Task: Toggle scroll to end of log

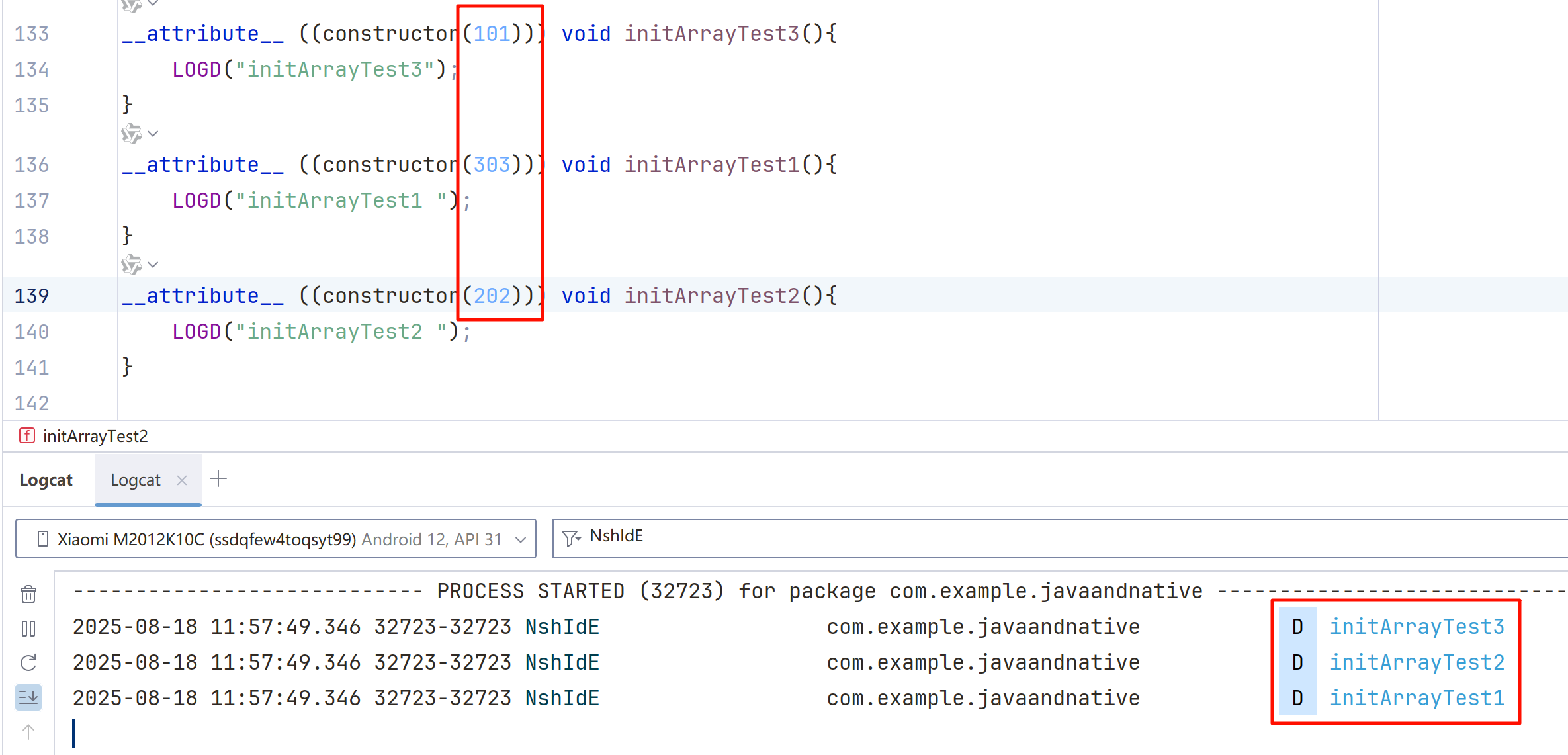Action: coord(28,697)
